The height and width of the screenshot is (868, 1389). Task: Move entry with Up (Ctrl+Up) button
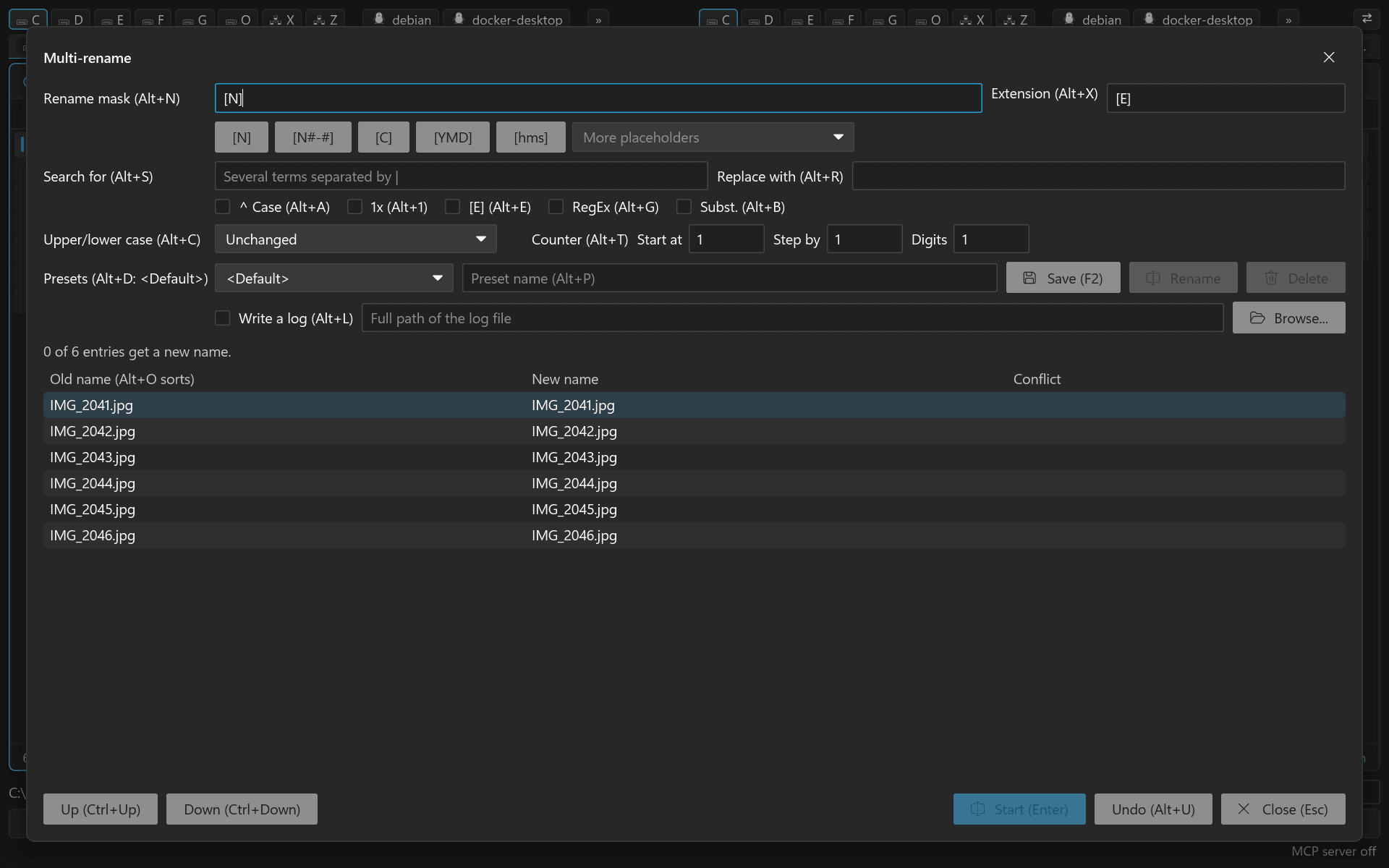[101, 809]
